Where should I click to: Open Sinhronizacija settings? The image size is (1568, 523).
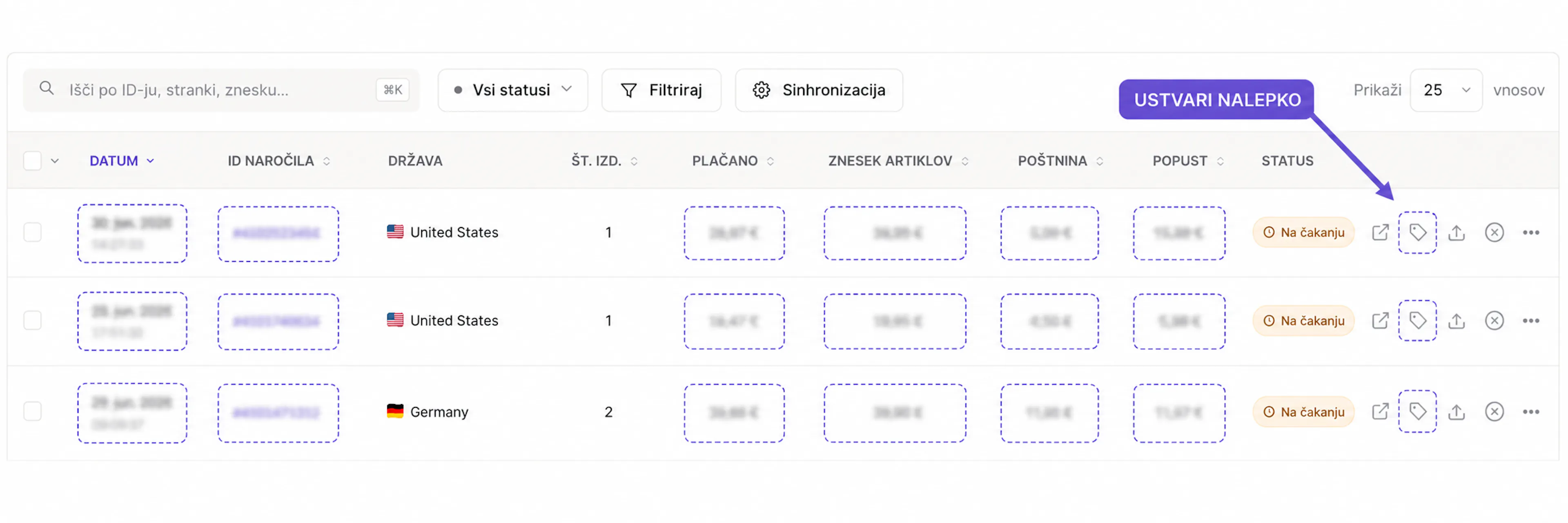(819, 90)
